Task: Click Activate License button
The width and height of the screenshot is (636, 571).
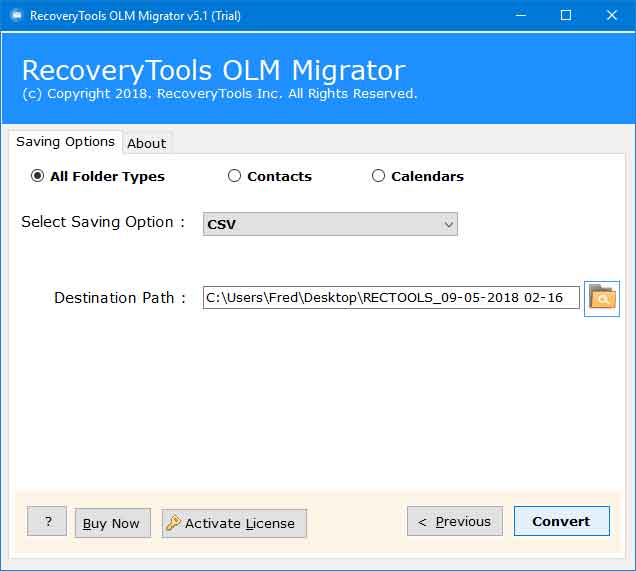Action: click(x=234, y=523)
